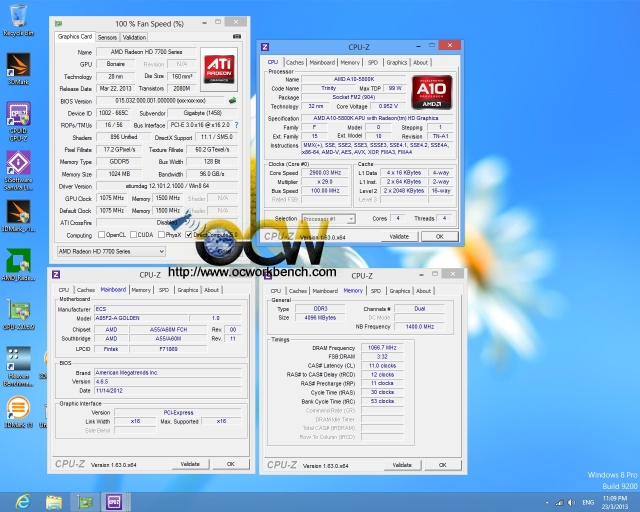The image size is (640, 512).
Task: Switch to CPU-Z via its taskbar icon
Action: 114,501
